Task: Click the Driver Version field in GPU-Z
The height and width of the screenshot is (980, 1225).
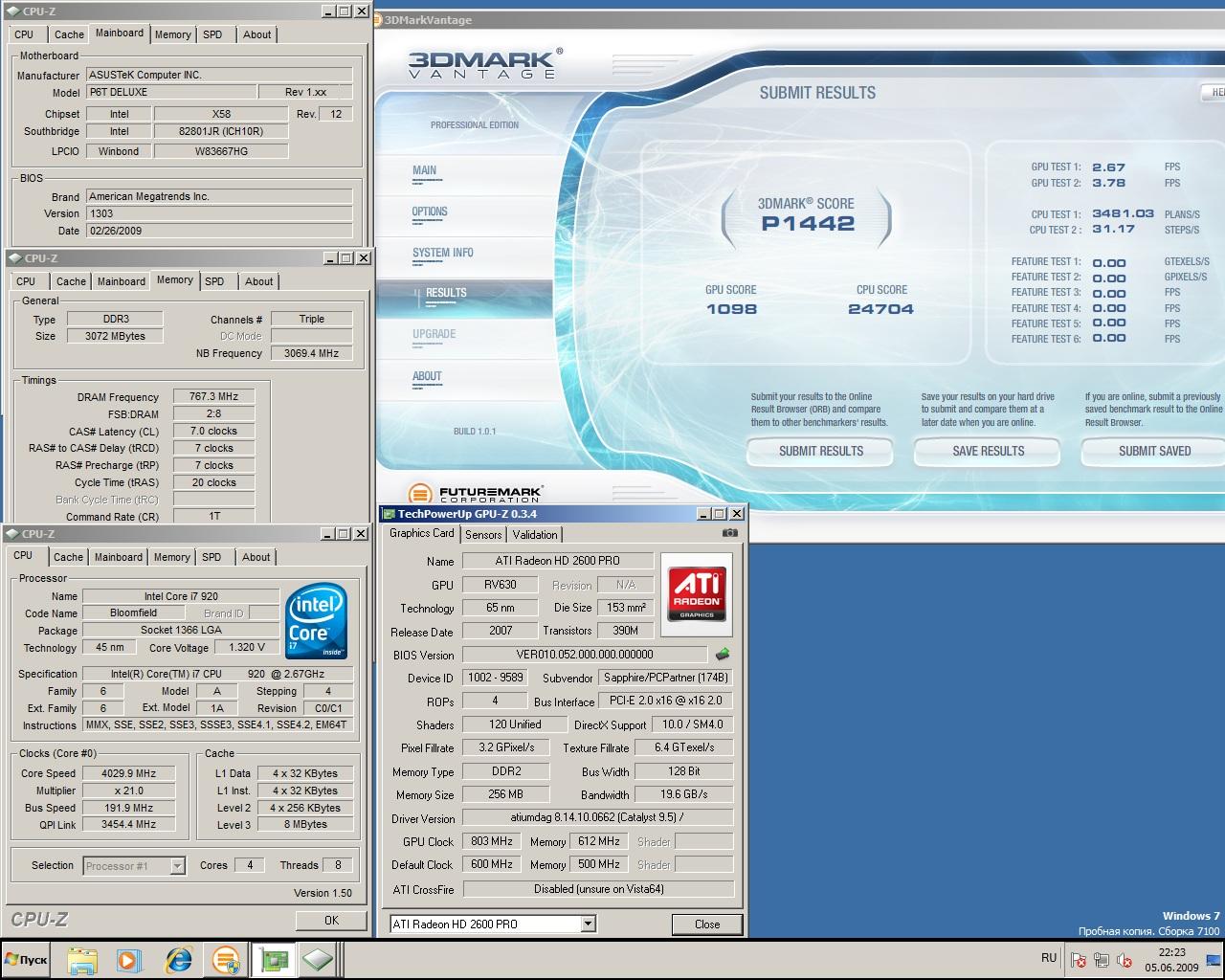Action: click(x=597, y=818)
